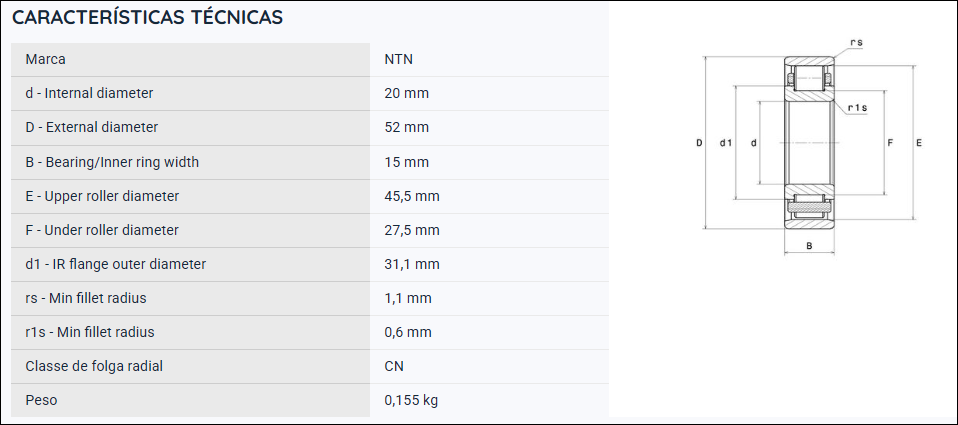The height and width of the screenshot is (425, 958).
Task: Select the rs - Min fillet radius label
Action: (x=86, y=299)
